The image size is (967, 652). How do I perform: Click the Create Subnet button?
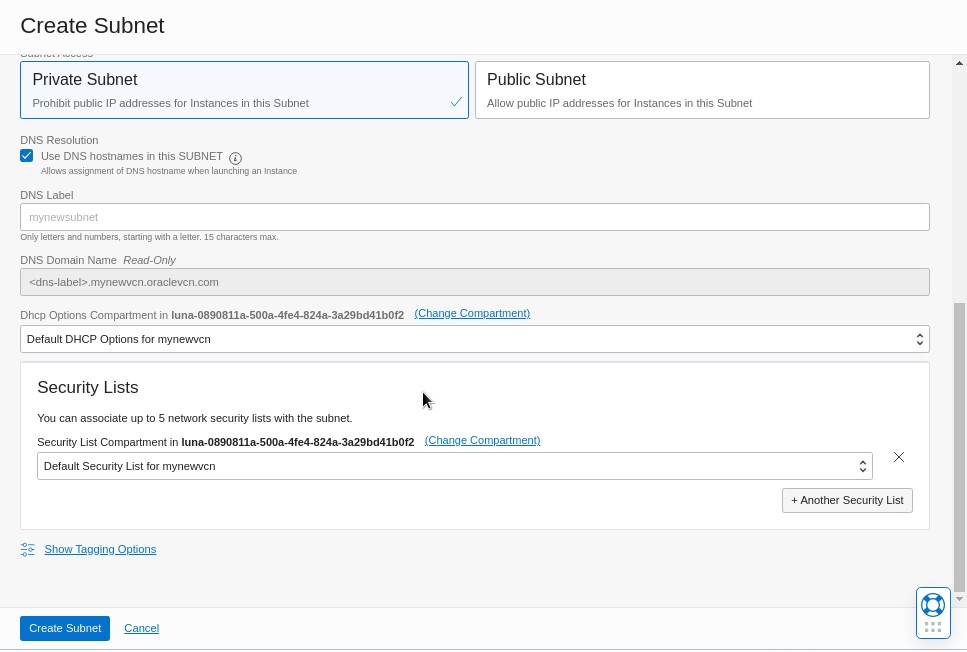pyautogui.click(x=64, y=628)
